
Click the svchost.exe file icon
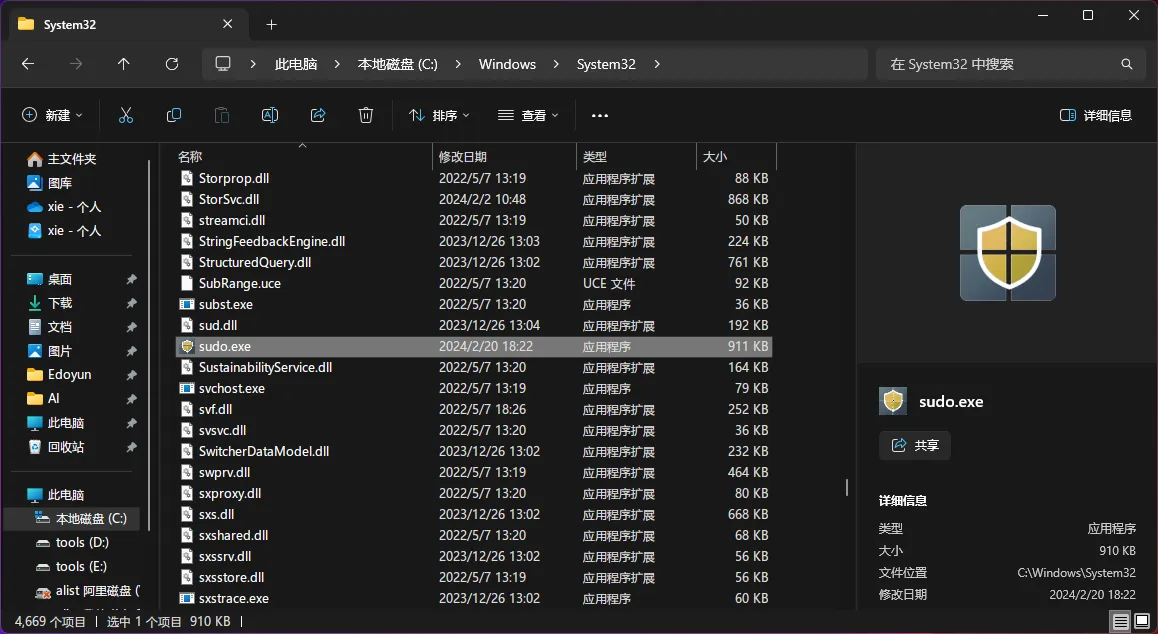(x=188, y=389)
